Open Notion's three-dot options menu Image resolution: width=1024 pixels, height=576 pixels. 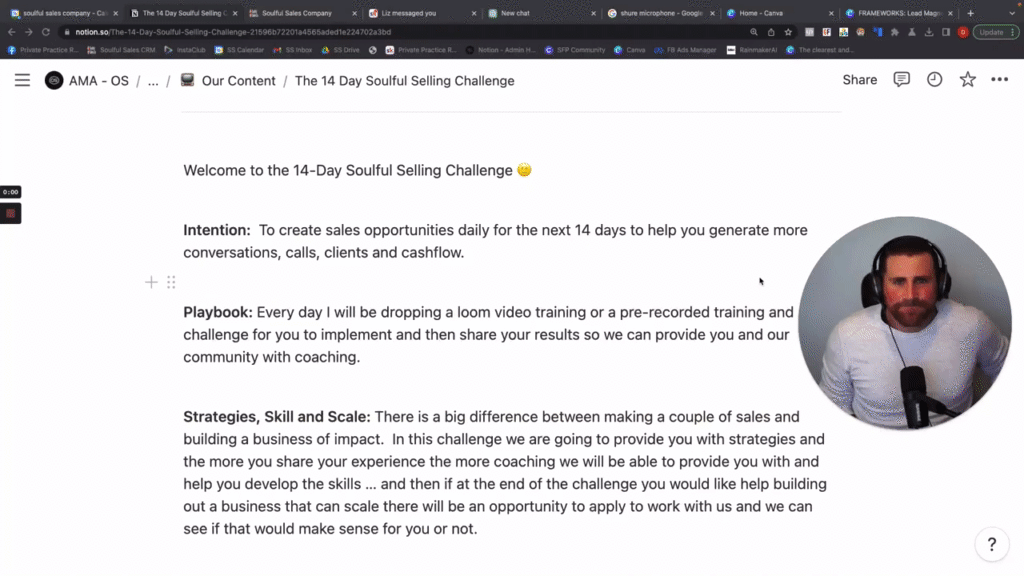[998, 80]
